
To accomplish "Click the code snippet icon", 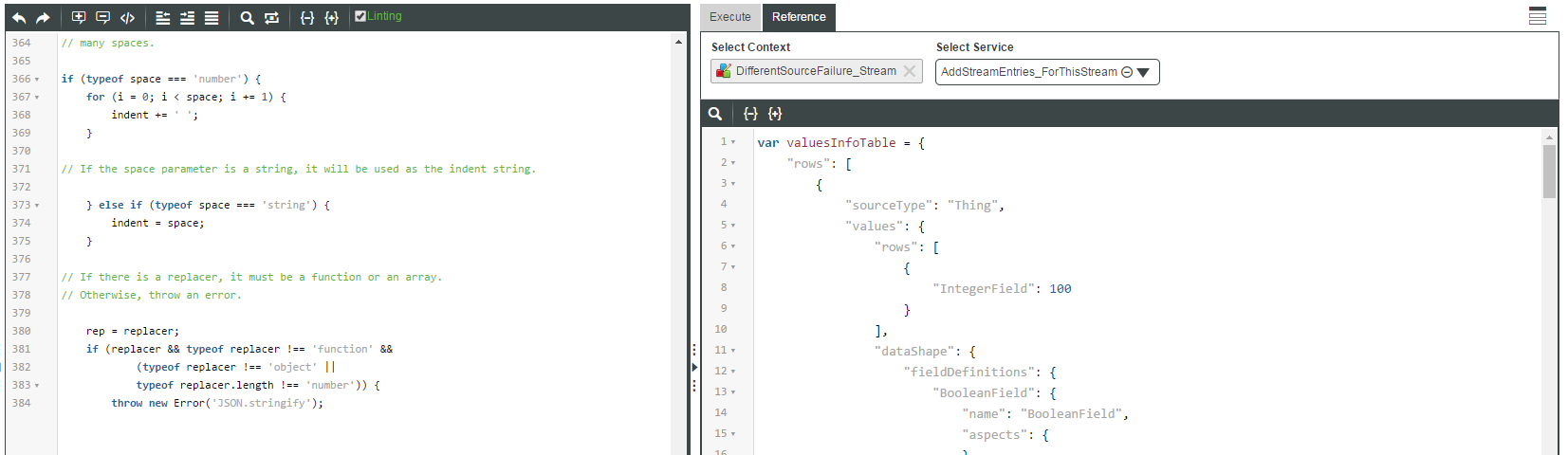I will pyautogui.click(x=127, y=17).
